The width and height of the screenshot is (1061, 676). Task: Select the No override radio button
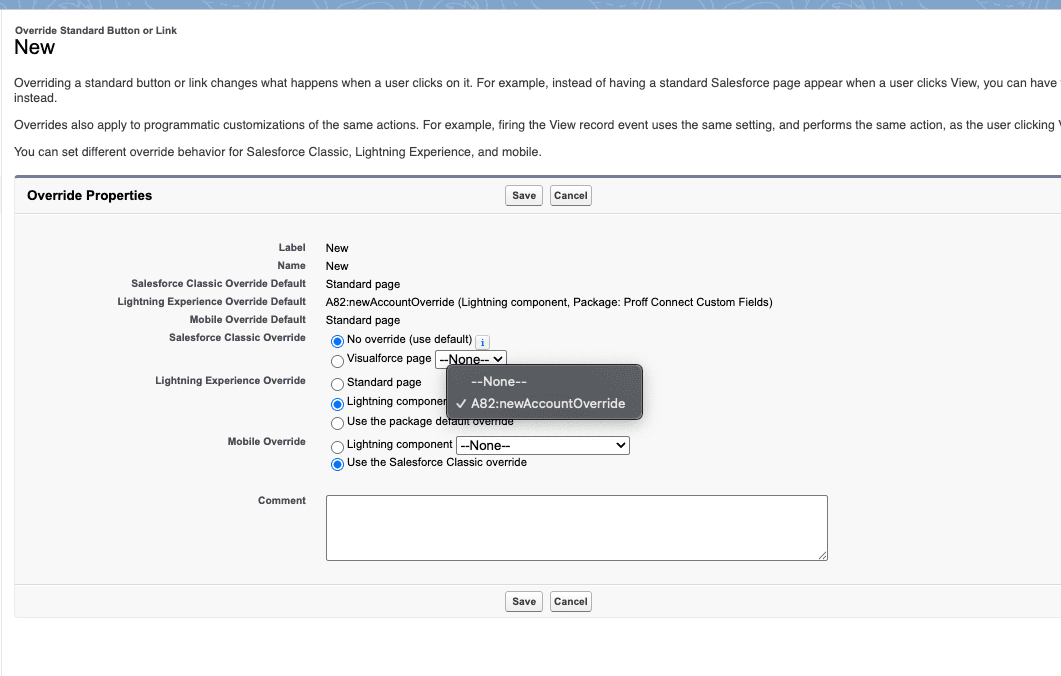tap(337, 341)
